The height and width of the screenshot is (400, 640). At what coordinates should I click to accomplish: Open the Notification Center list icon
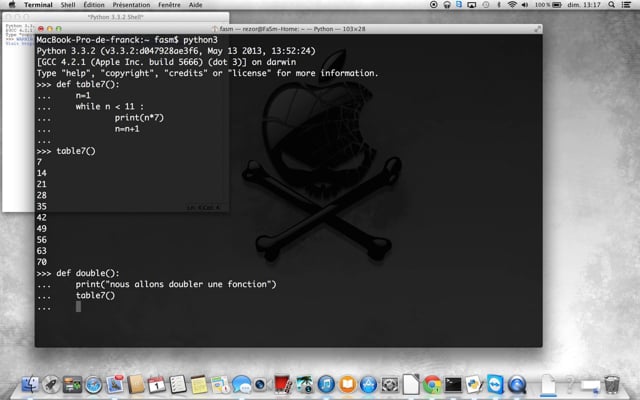point(626,5)
